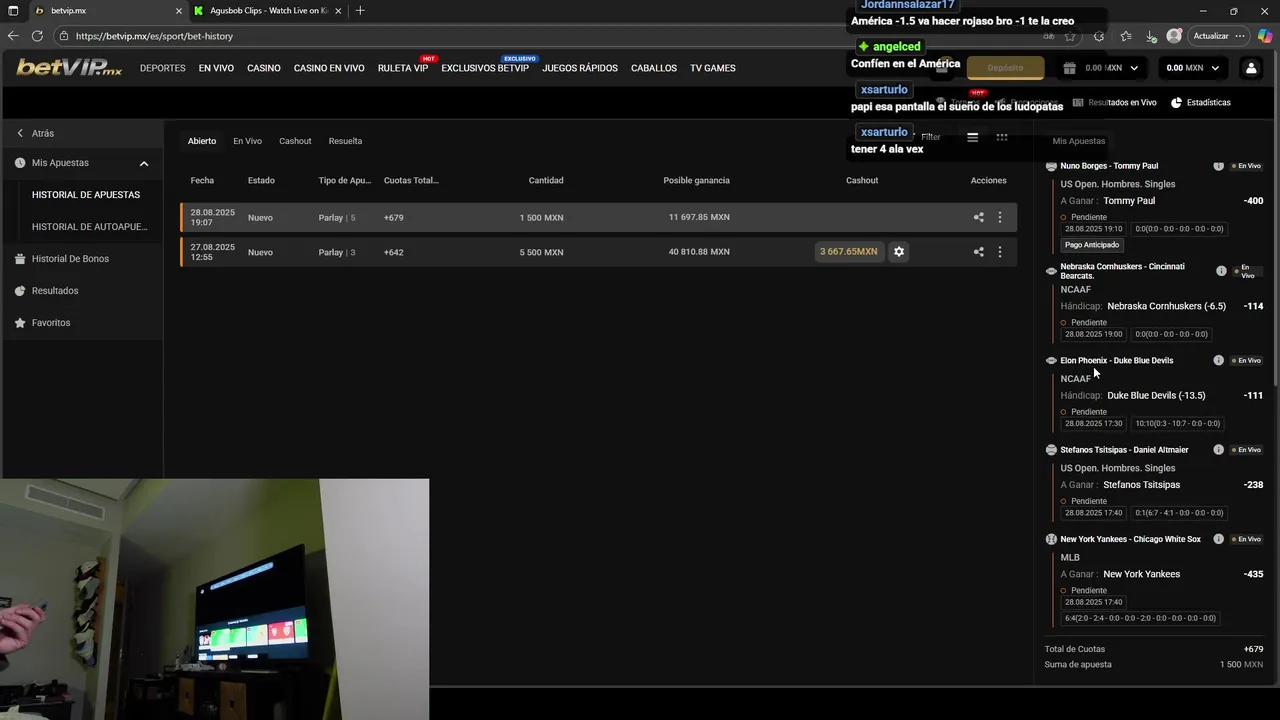Expand the 0.00 MXN bonus balance dropdown
This screenshot has width=1280, height=720.
click(x=1136, y=68)
